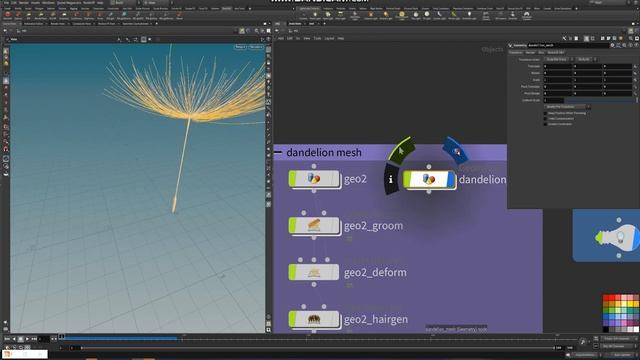The image size is (640, 360).
Task: Click the Tools menu in network editor
Action: point(317,38)
